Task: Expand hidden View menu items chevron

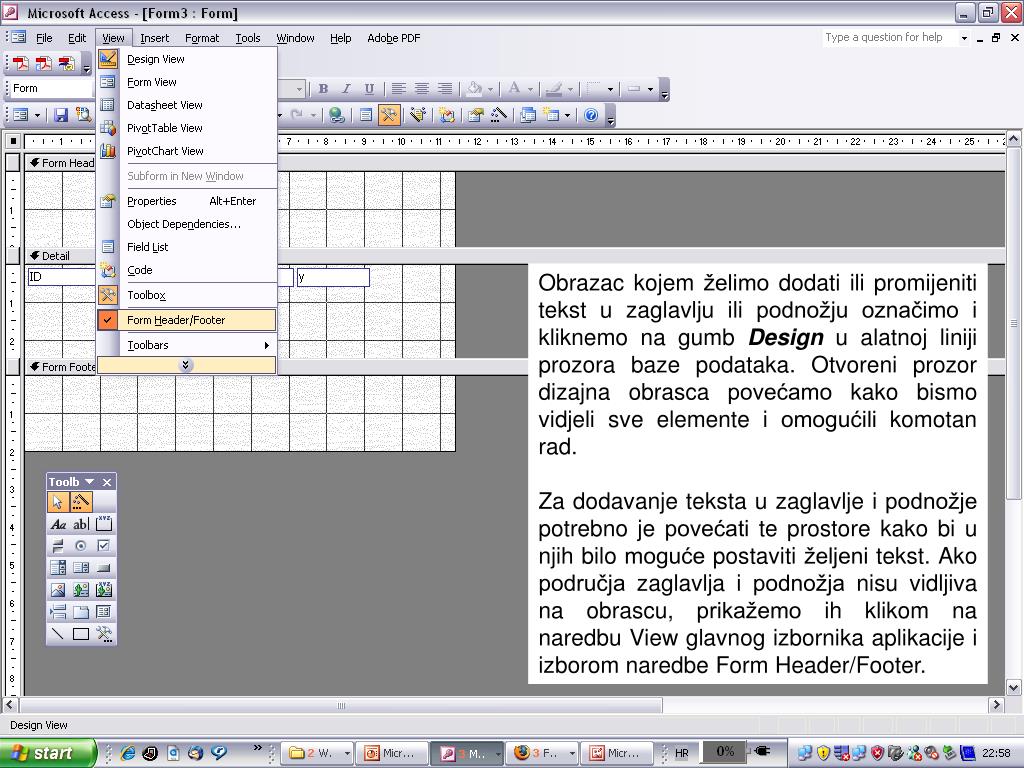Action: click(186, 365)
